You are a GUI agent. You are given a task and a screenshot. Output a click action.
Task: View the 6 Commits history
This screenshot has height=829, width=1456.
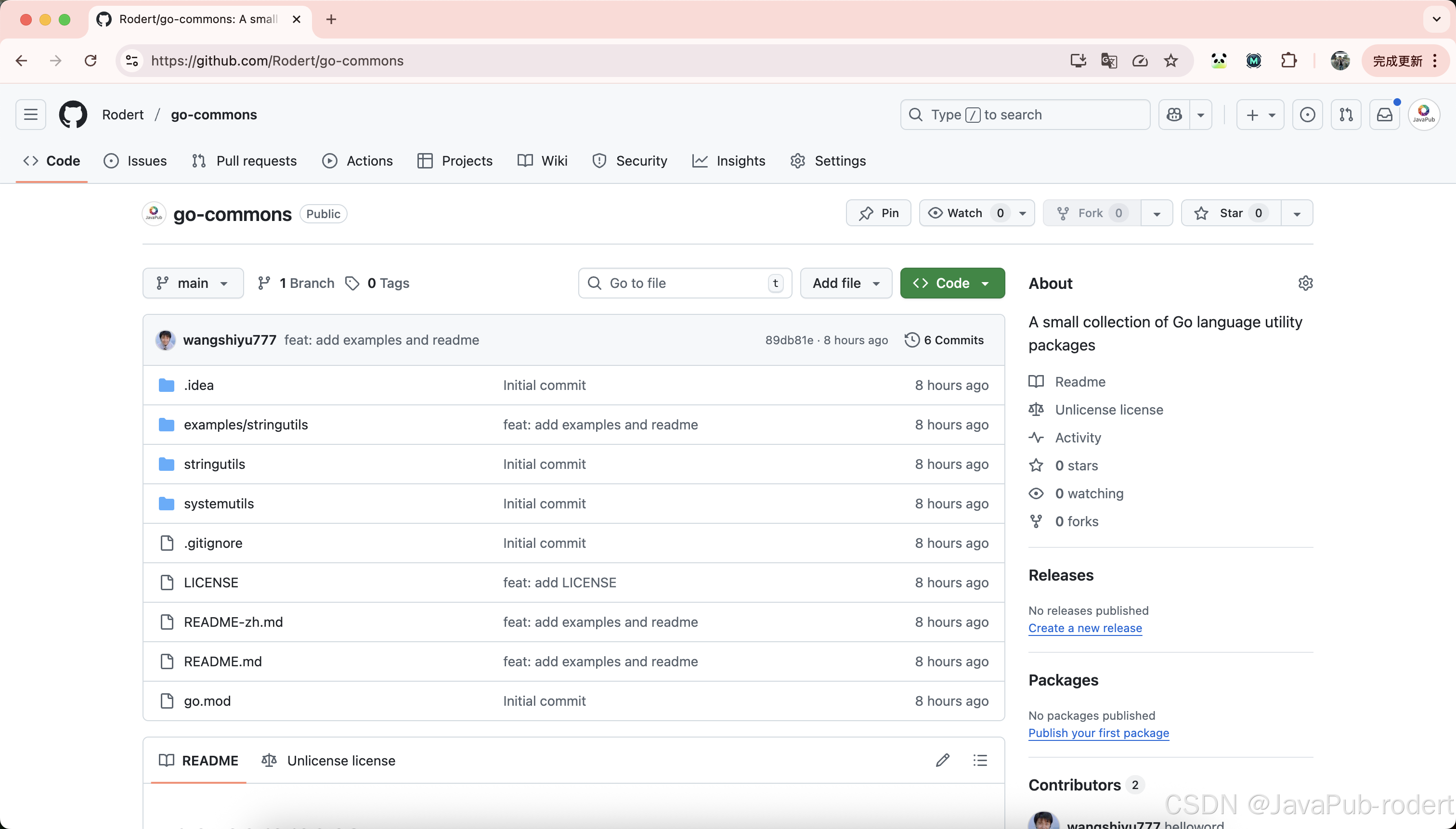point(944,340)
